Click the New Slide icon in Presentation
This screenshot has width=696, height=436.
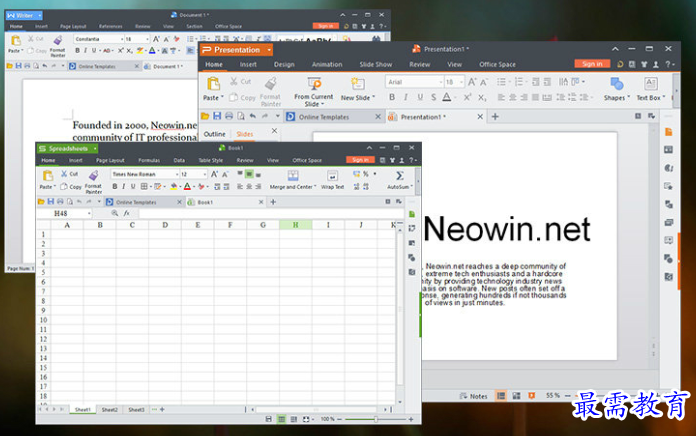point(360,84)
